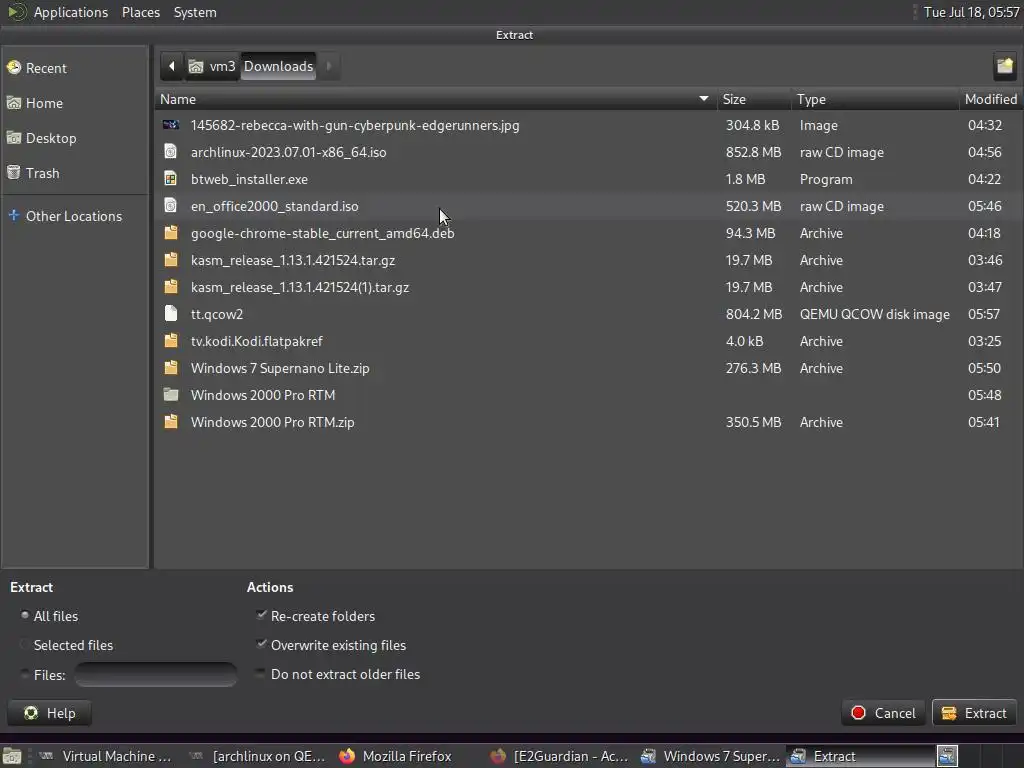The height and width of the screenshot is (768, 1024).
Task: Open the System menu
Action: click(195, 12)
